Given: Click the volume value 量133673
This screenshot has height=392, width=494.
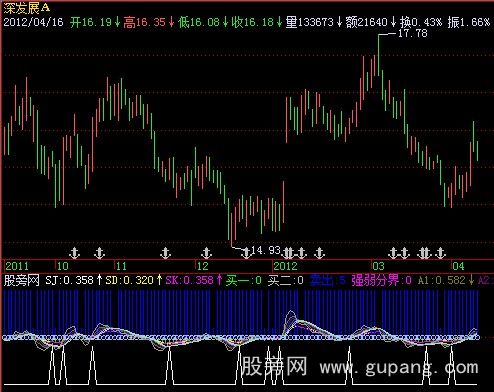Looking at the screenshot, I should point(314,22).
